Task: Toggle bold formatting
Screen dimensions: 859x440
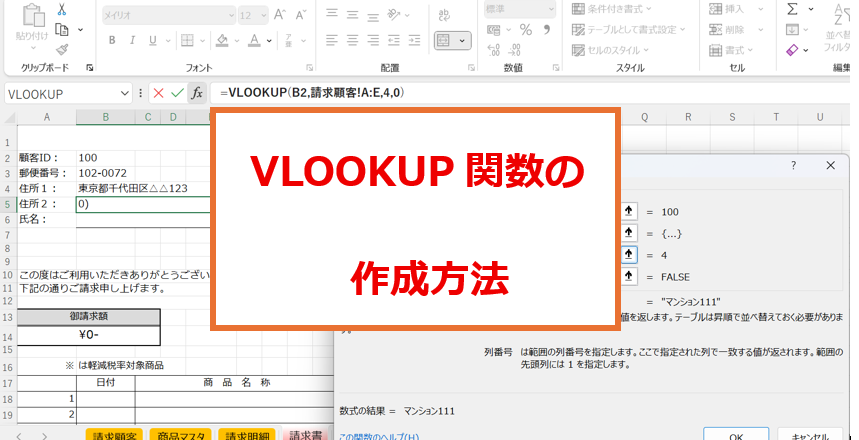Action: (x=112, y=41)
